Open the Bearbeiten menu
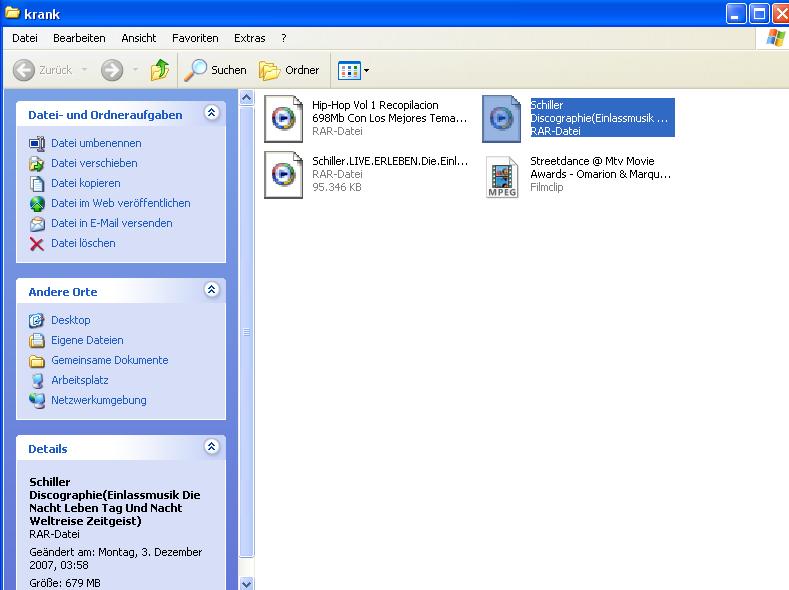Screen dimensions: 789x590 (x=79, y=38)
